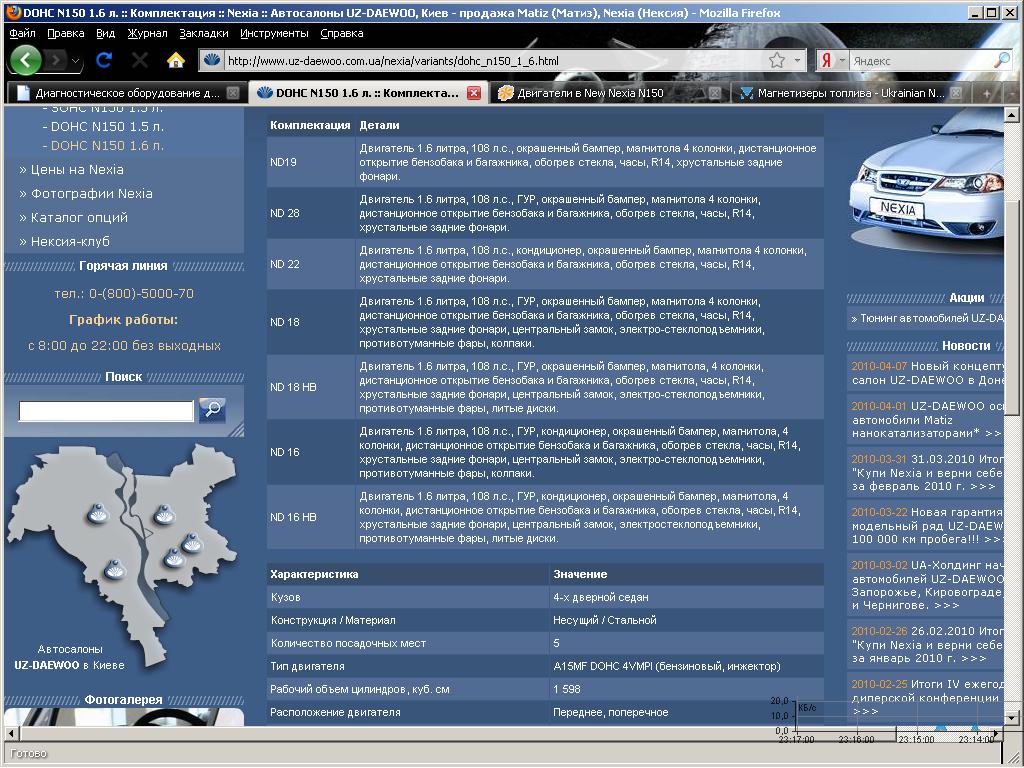Click inside the site search text field
Image resolution: width=1024 pixels, height=768 pixels.
[x=106, y=411]
